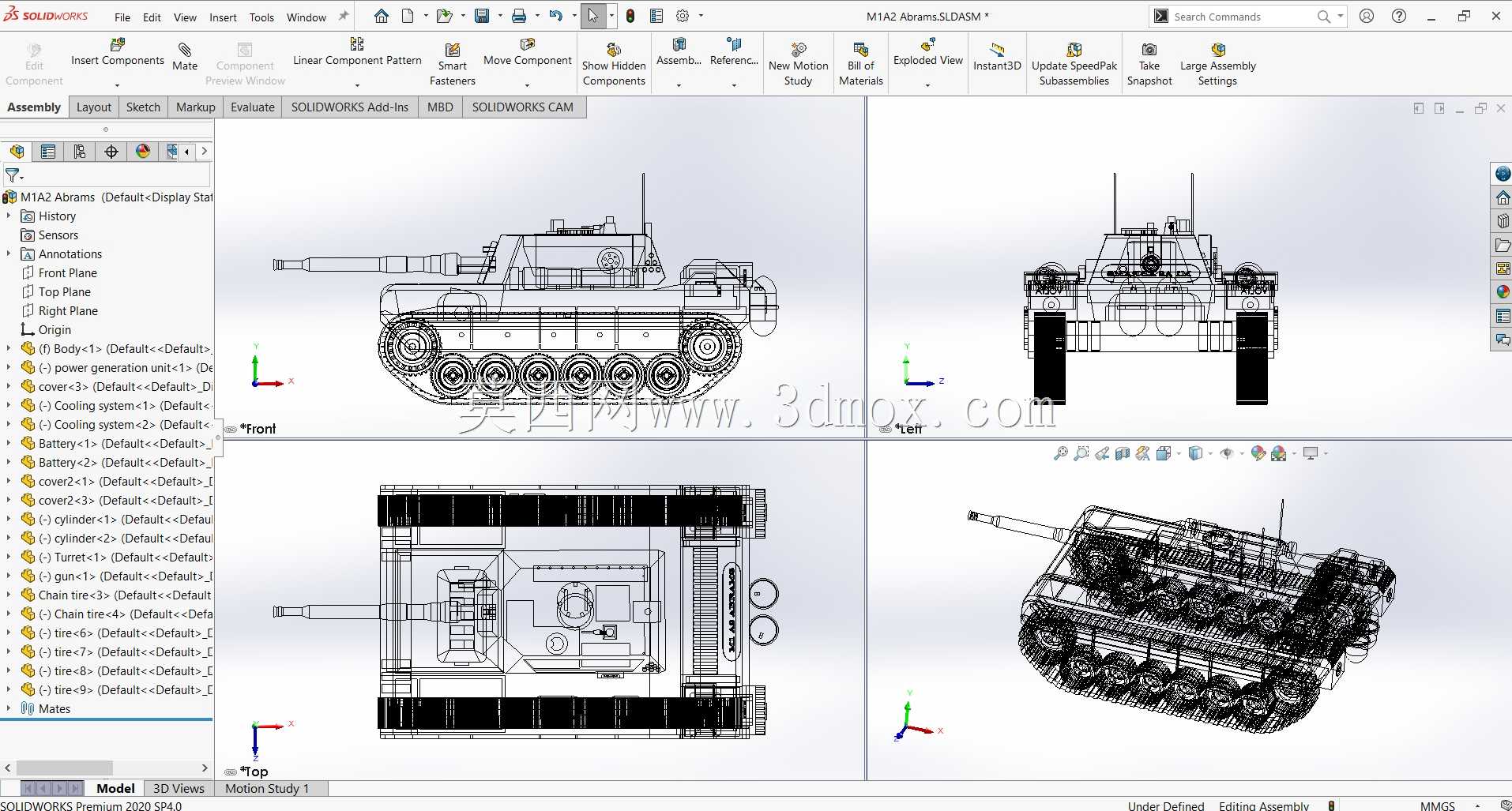
Task: Open the Options gear icon
Action: [x=683, y=16]
